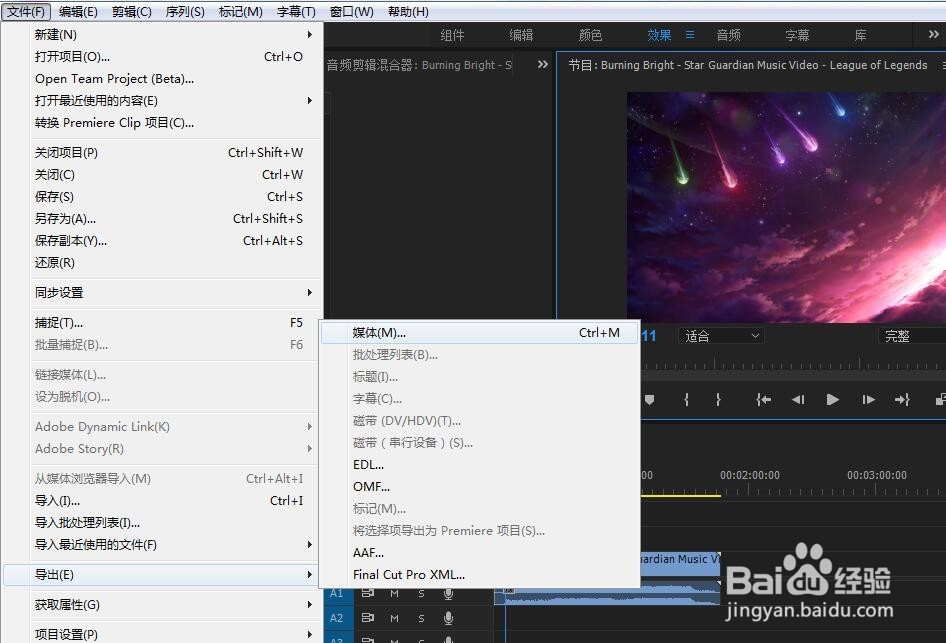The height and width of the screenshot is (643, 946).
Task: Click the Mark Out brace icon
Action: tap(718, 399)
